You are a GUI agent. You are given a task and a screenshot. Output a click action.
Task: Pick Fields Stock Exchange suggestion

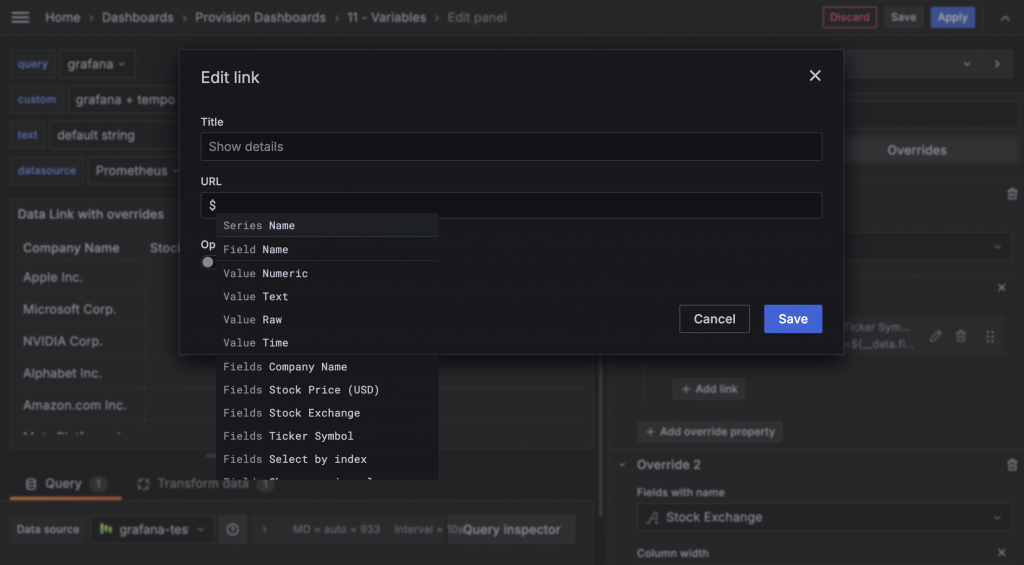[327, 413]
